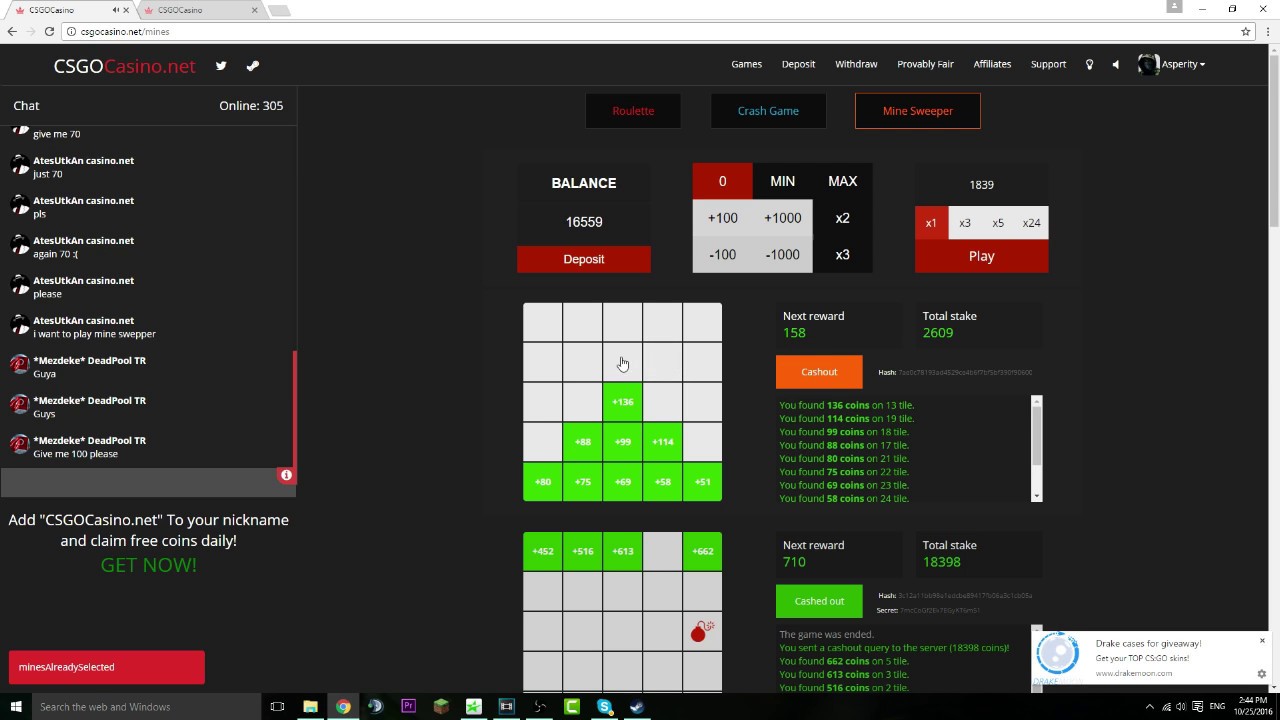Launch Minecraft from taskbar
The image size is (1280, 720).
coord(441,707)
